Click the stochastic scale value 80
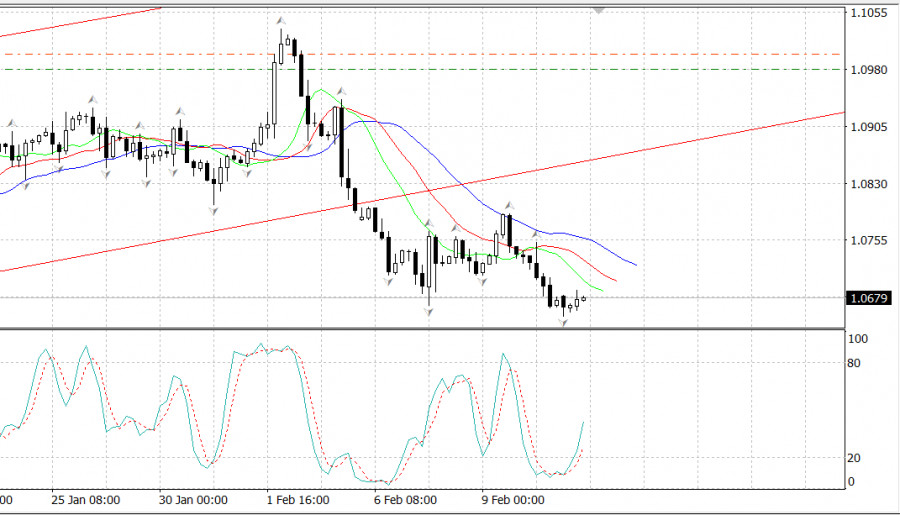Image resolution: width=900 pixels, height=515 pixels. [x=854, y=363]
